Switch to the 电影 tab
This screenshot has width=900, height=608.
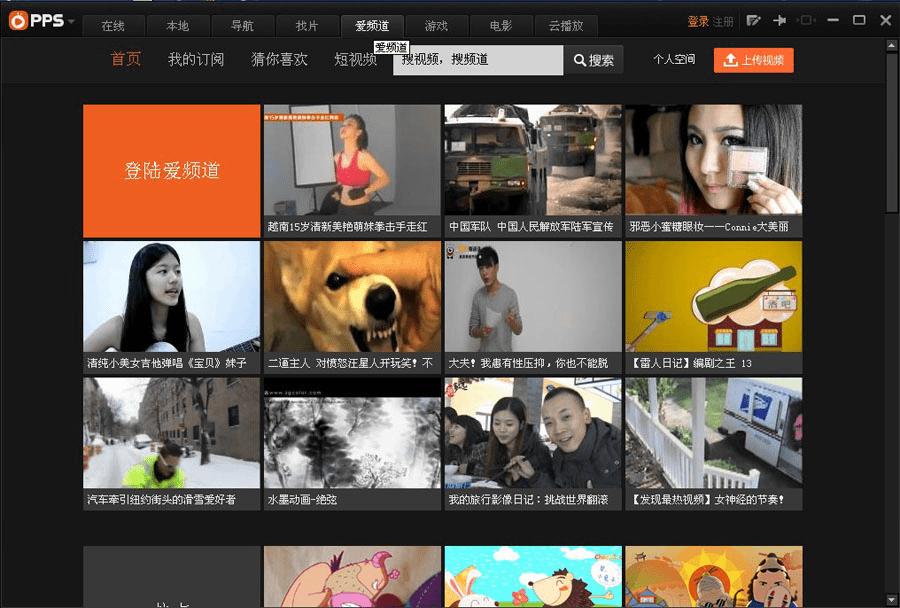[x=501, y=26]
